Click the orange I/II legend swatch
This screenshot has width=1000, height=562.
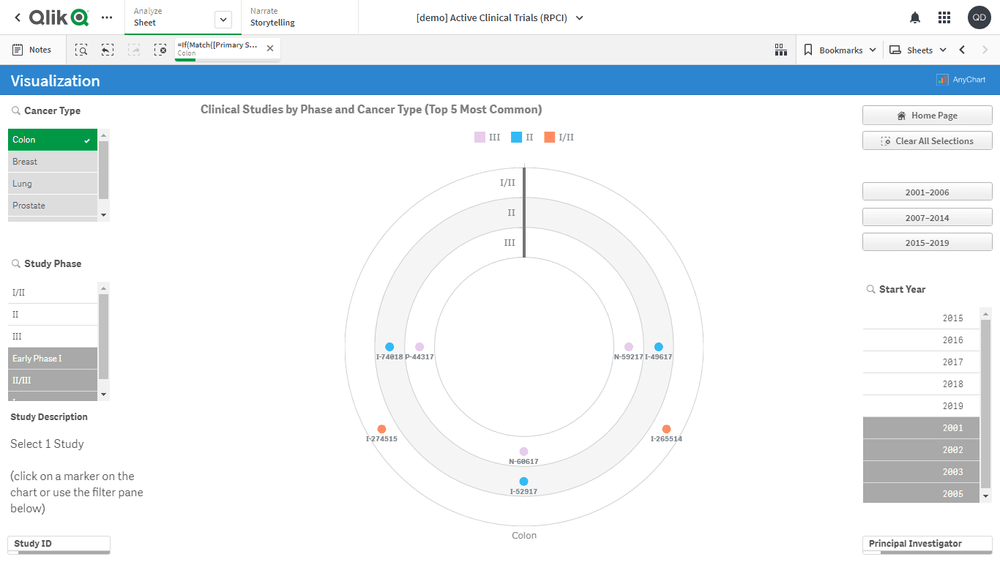549,137
